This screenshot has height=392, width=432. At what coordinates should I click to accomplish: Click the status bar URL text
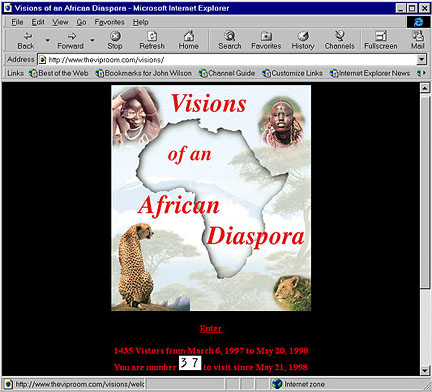pos(80,384)
